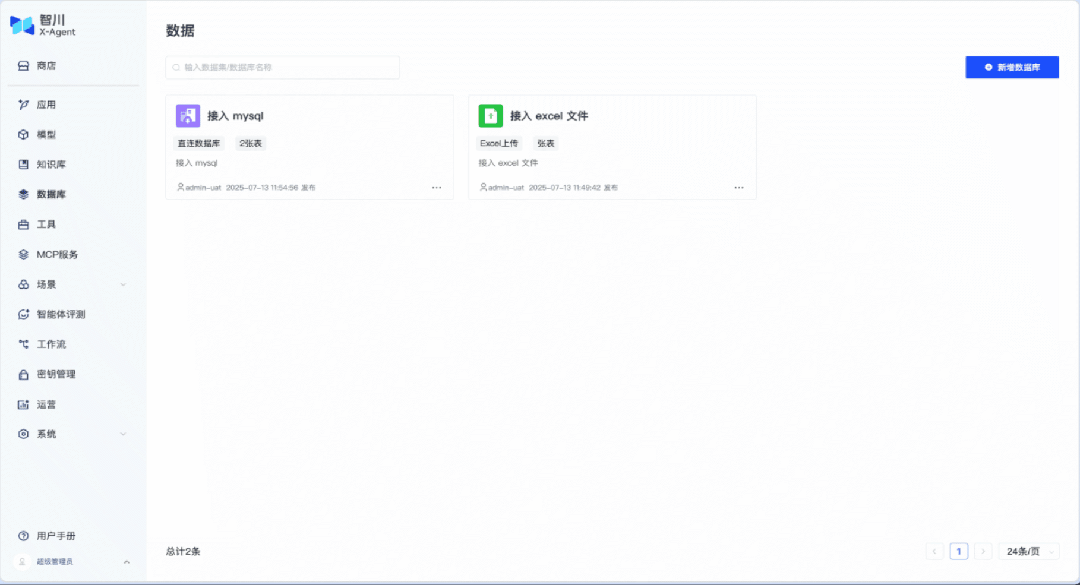Click the 密钥管理 lock icon in sidebar
Viewport: 1080px width, 585px height.
24,375
